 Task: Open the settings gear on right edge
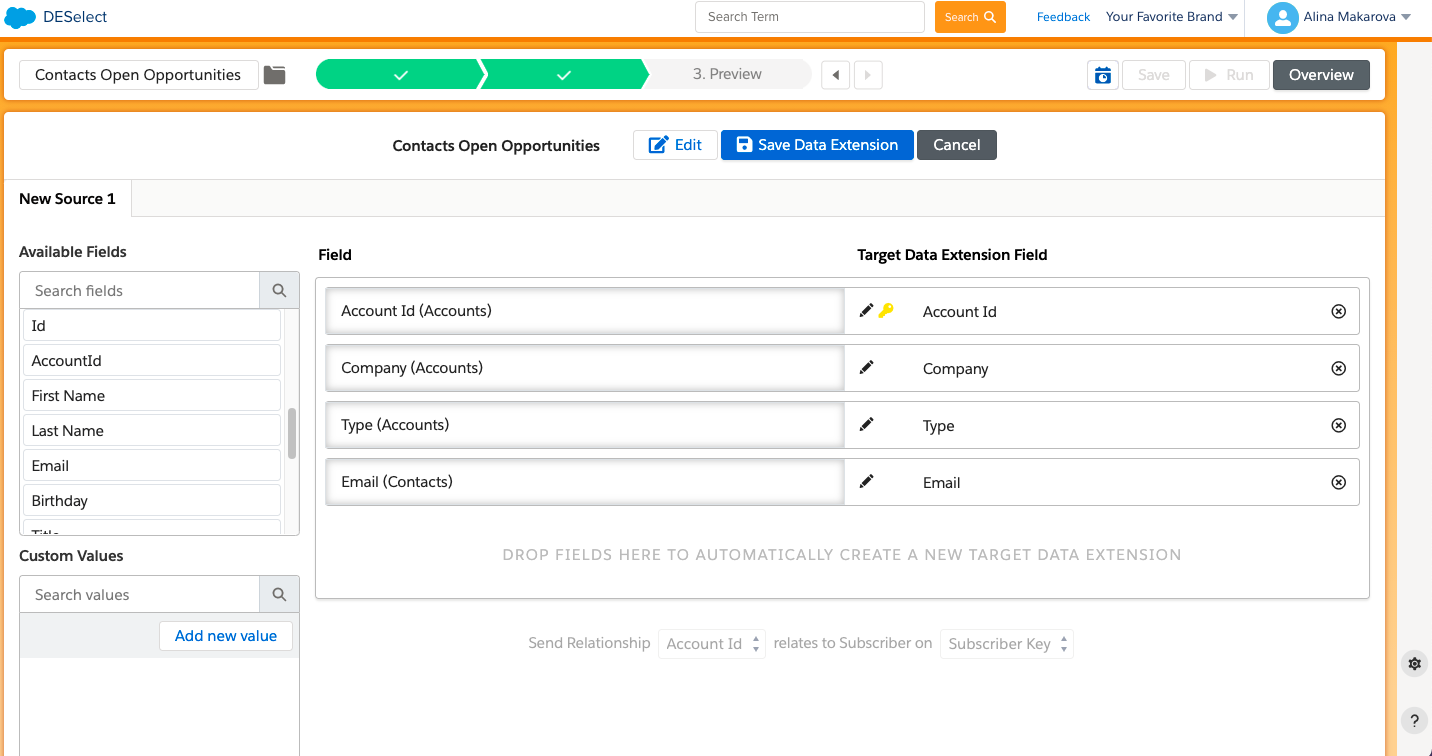pyautogui.click(x=1414, y=664)
